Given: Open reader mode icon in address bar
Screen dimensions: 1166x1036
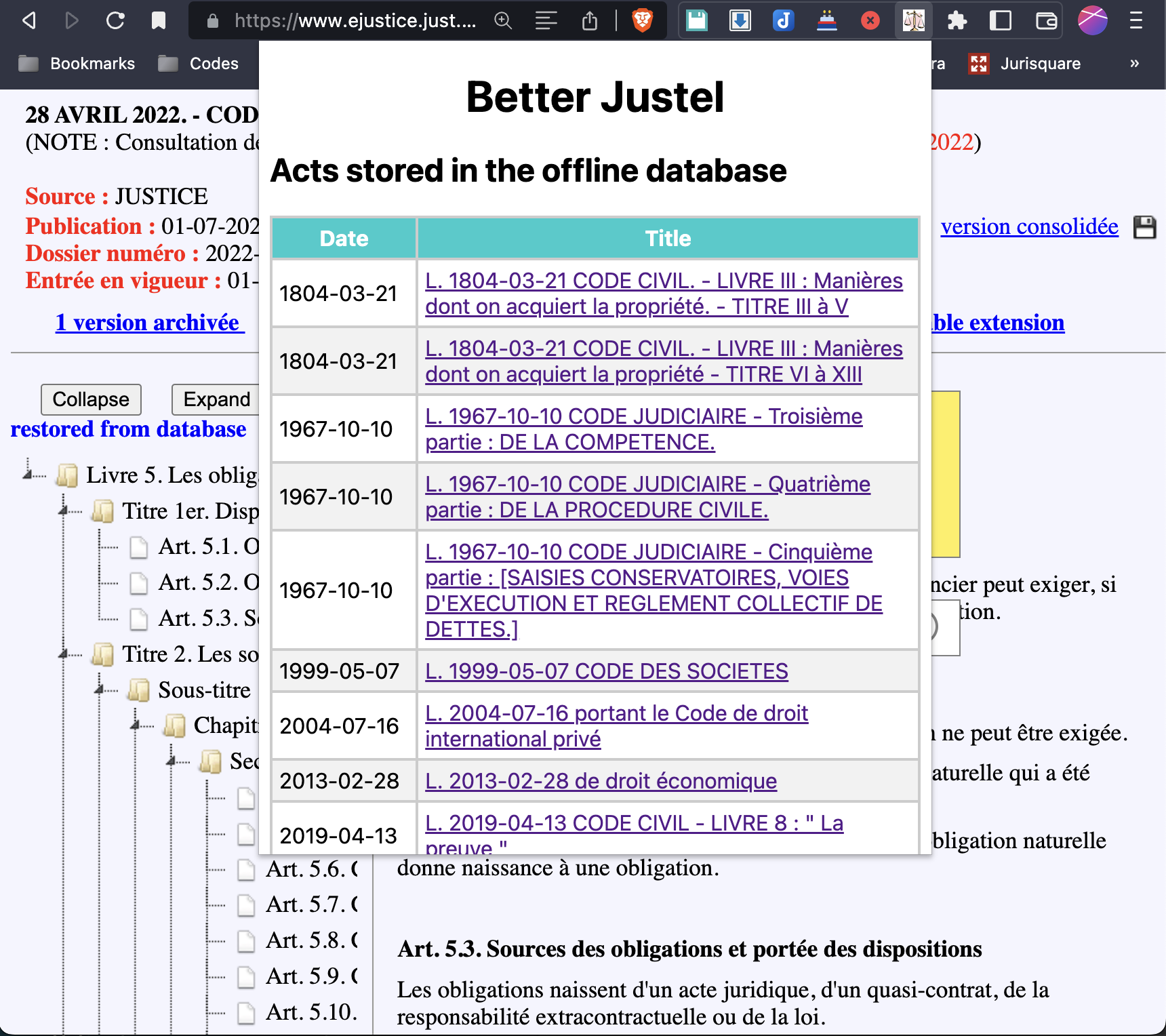Looking at the screenshot, I should pos(546,21).
